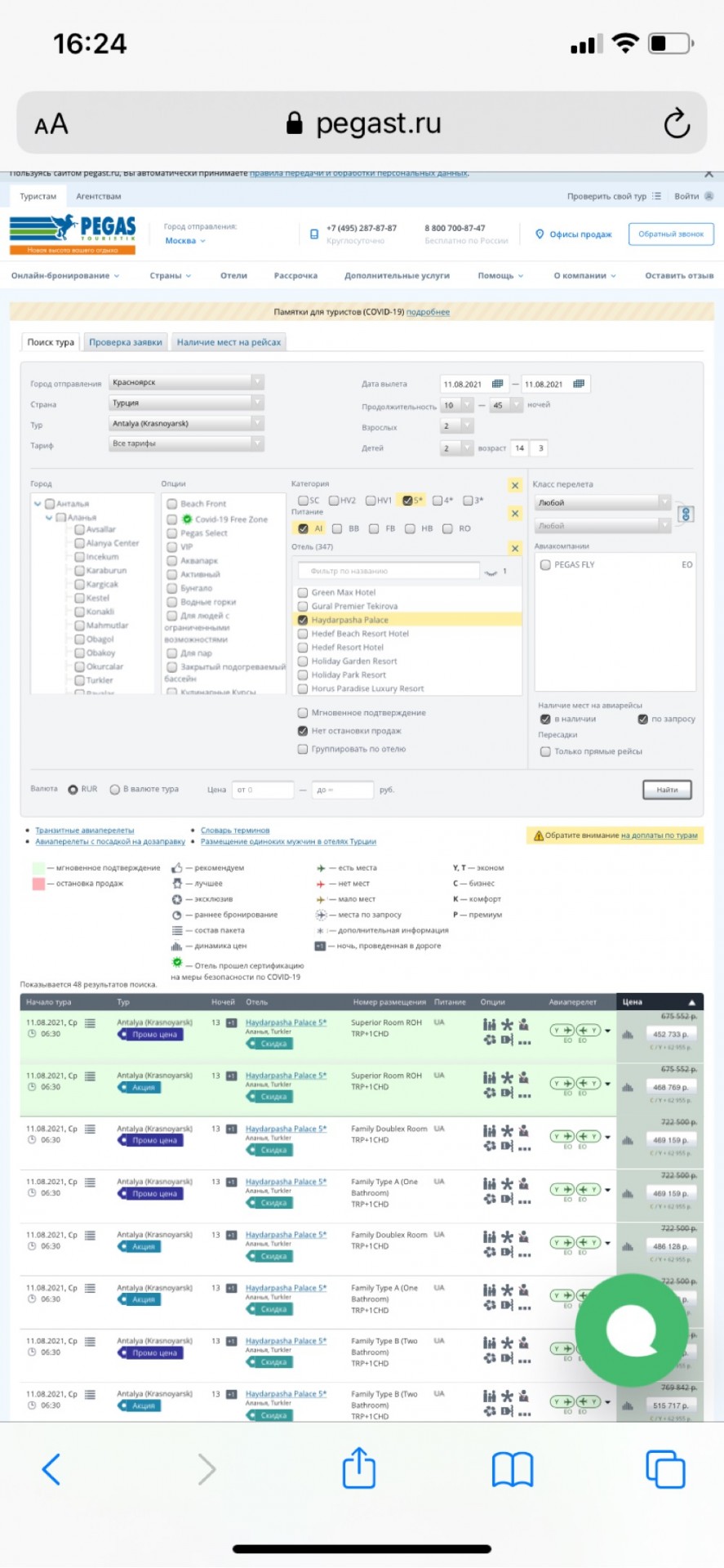Click Обратный звонок button
Image resolution: width=724 pixels, height=1568 pixels.
click(671, 234)
